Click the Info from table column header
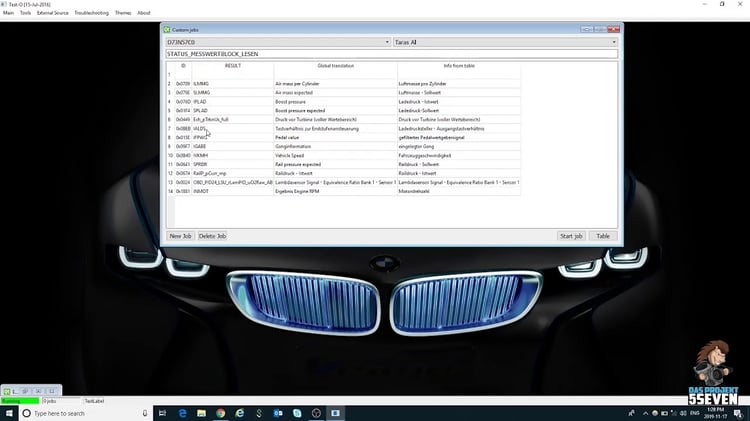Screen dimensions: 750x421 pyautogui.click(x=459, y=66)
